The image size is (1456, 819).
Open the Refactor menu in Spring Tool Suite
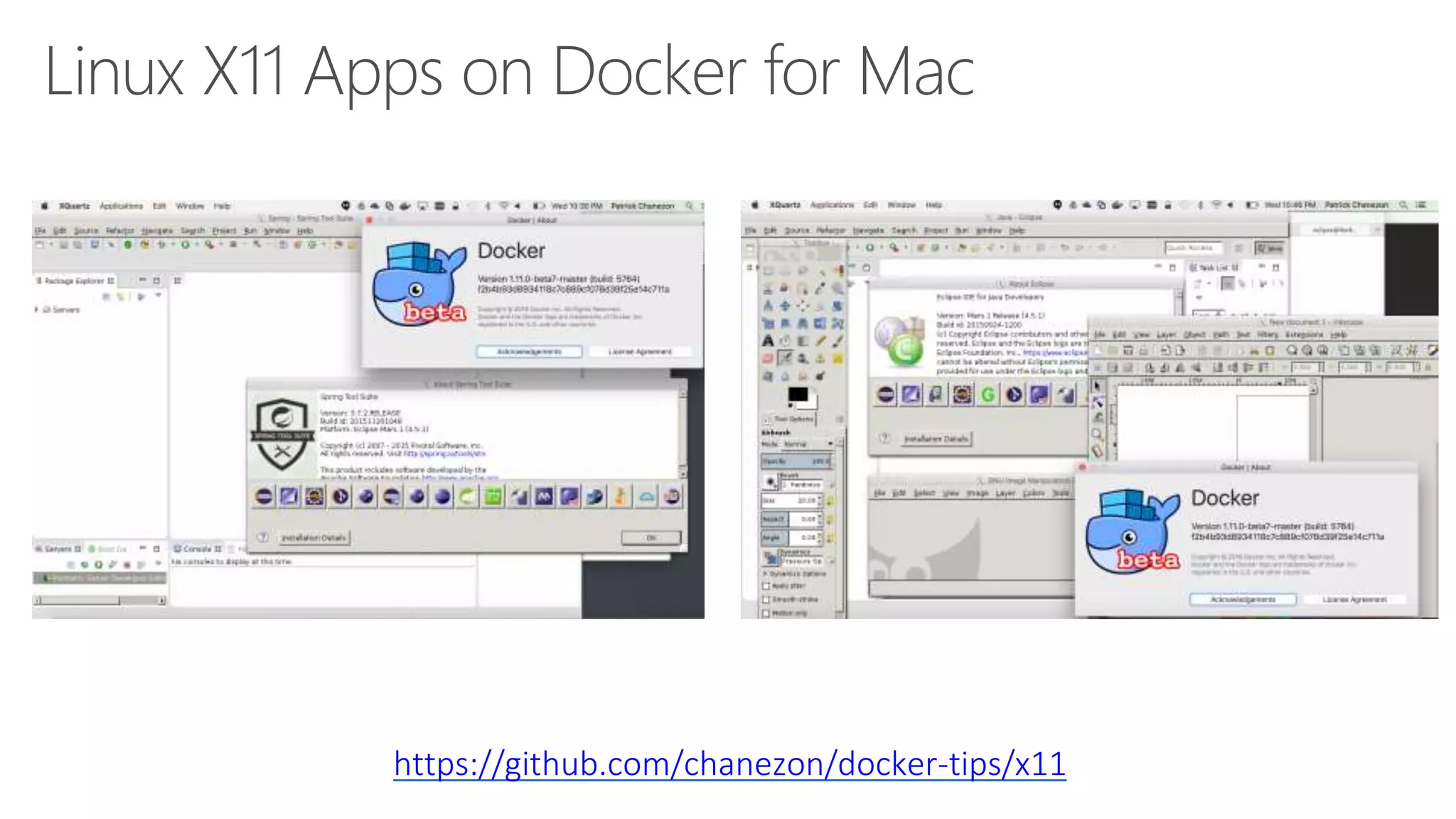[x=119, y=230]
